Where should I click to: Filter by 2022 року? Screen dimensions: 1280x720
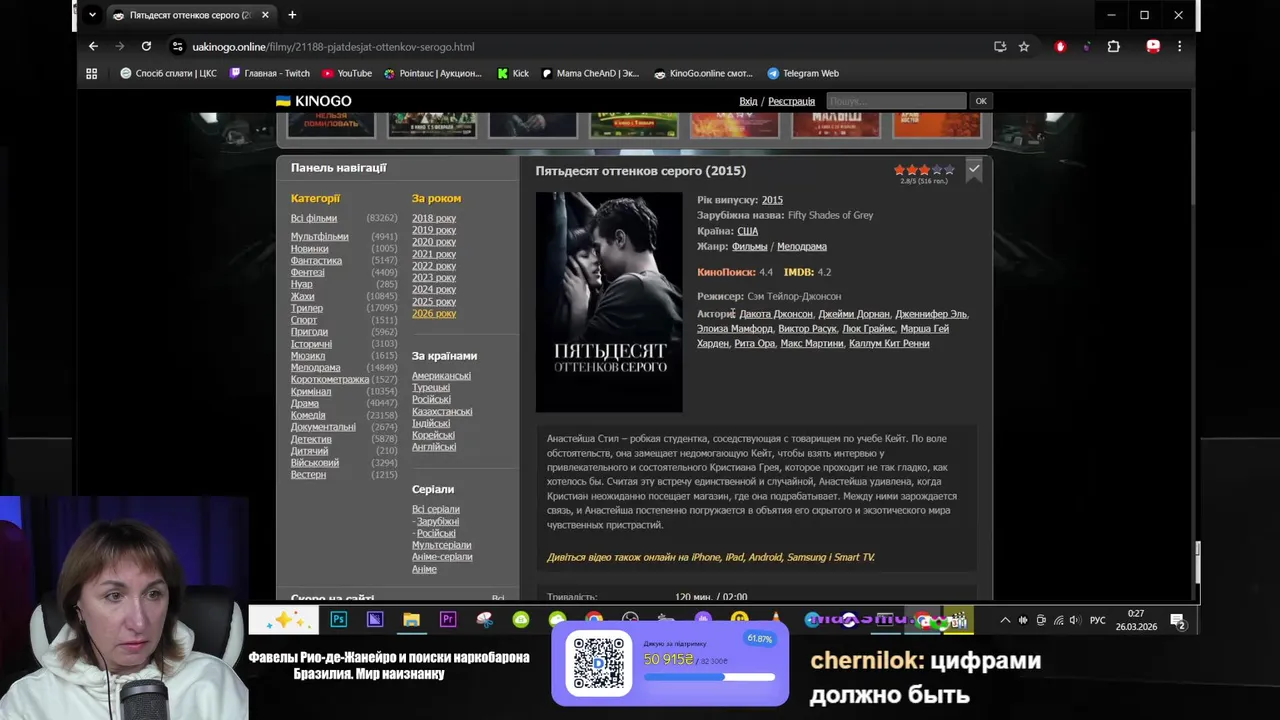(434, 266)
